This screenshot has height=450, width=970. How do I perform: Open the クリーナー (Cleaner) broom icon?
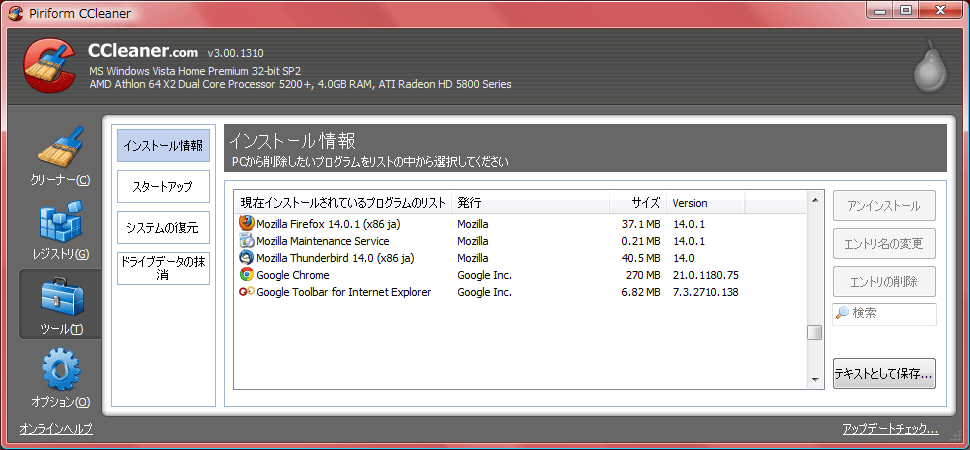point(60,149)
